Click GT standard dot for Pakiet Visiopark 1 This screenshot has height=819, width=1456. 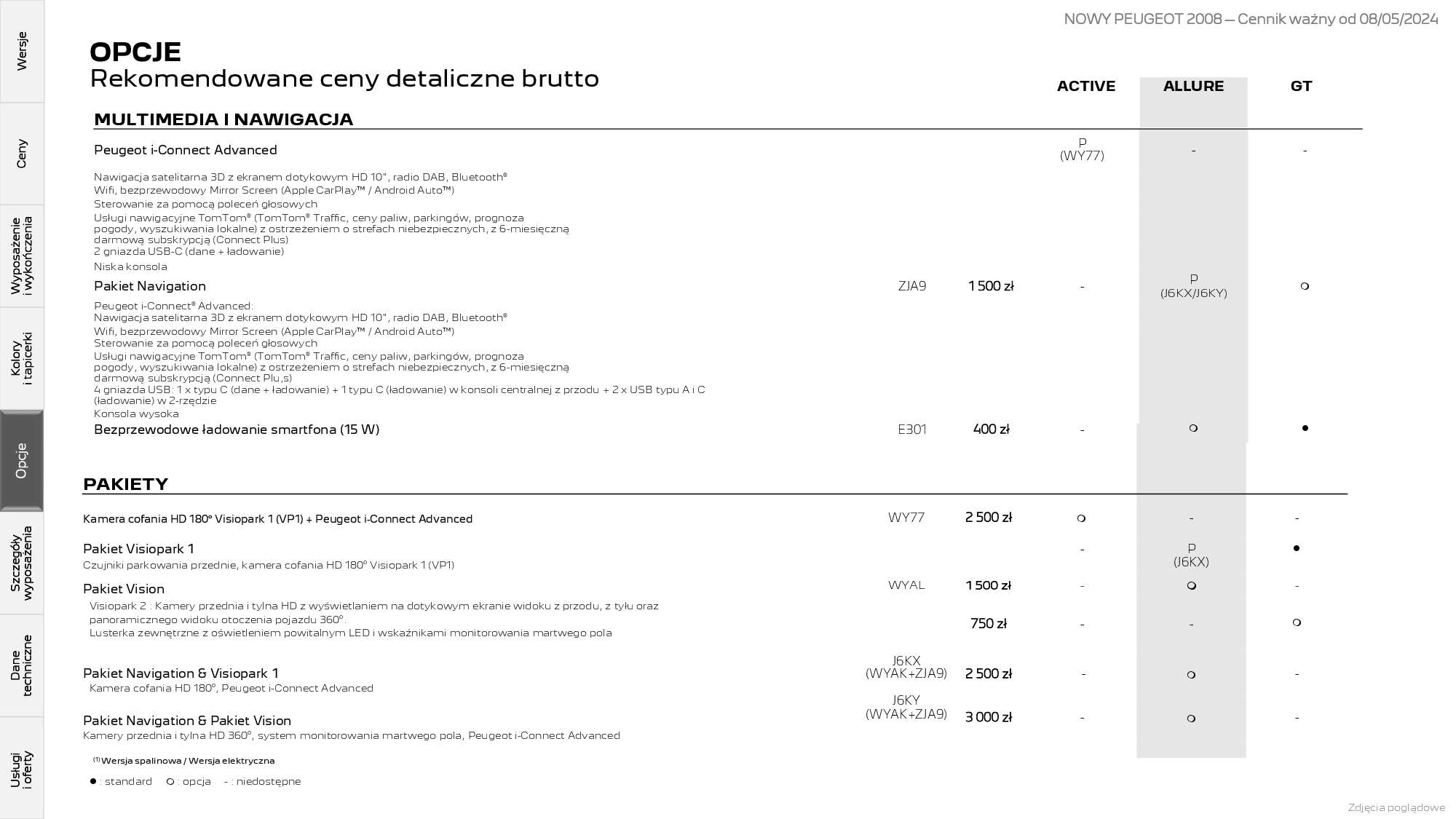coord(1297,548)
